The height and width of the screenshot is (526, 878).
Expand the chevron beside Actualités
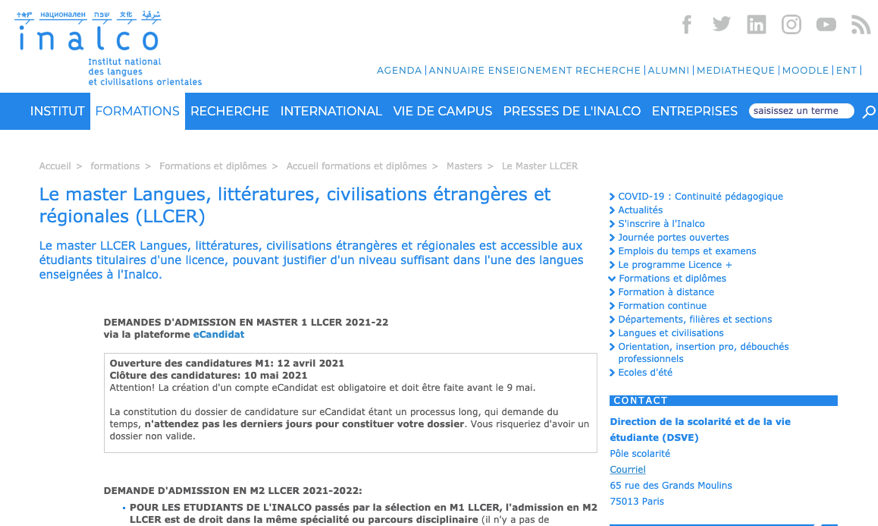point(611,211)
